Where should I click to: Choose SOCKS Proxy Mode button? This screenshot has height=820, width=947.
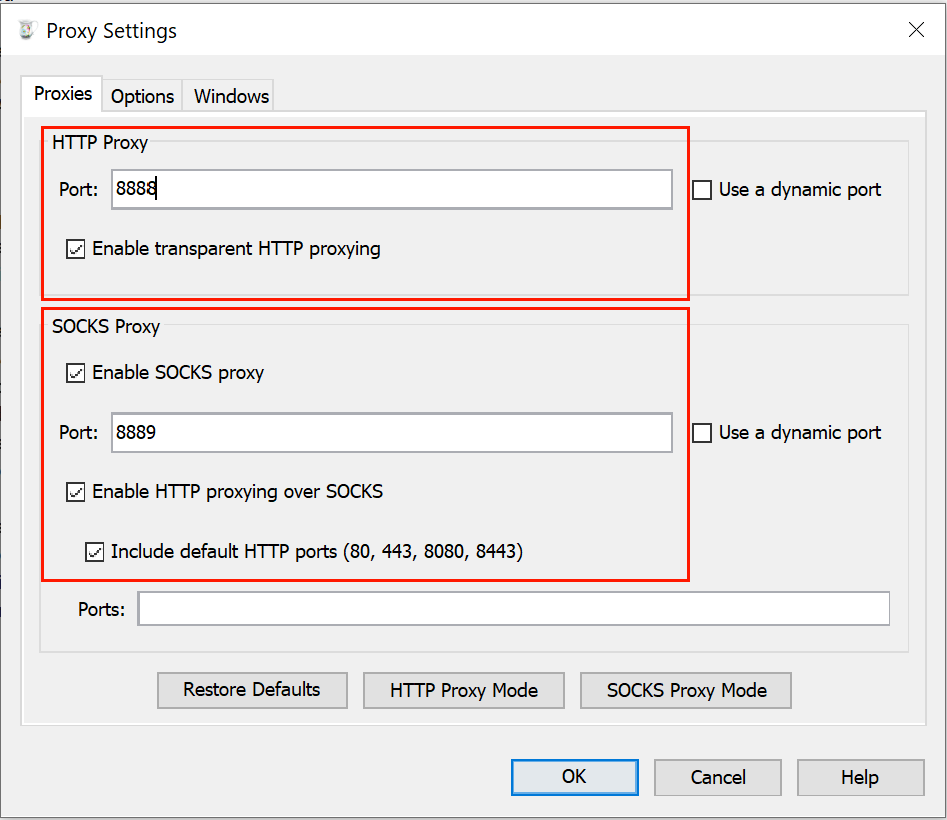[x=686, y=690]
